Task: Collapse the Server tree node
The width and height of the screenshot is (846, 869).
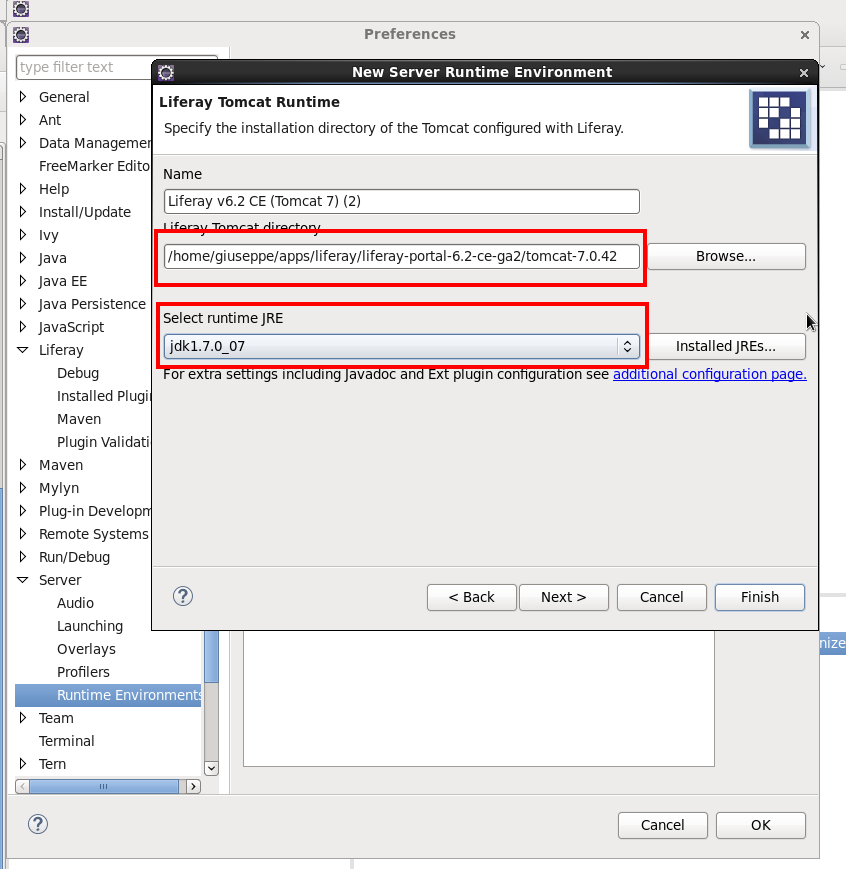Action: tap(23, 580)
